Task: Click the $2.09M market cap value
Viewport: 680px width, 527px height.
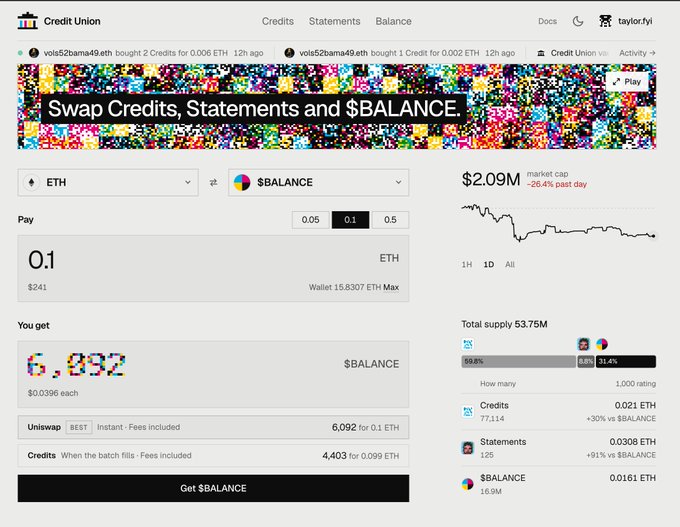Action: (x=490, y=179)
